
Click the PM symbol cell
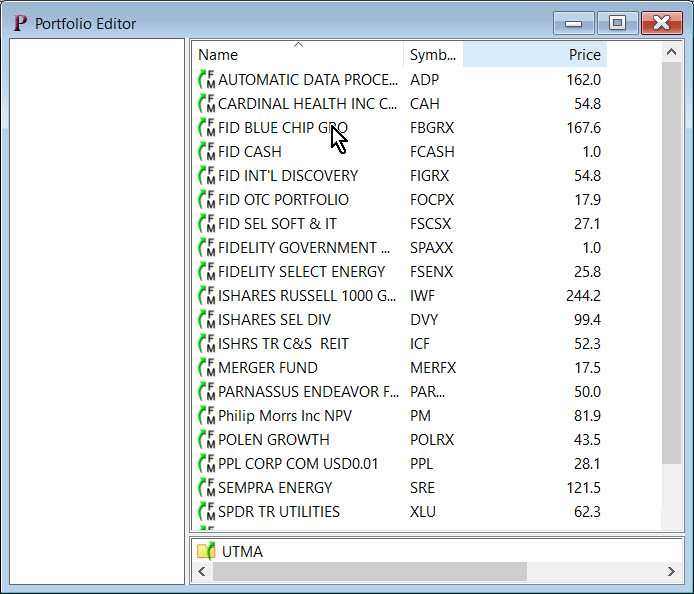coord(420,415)
